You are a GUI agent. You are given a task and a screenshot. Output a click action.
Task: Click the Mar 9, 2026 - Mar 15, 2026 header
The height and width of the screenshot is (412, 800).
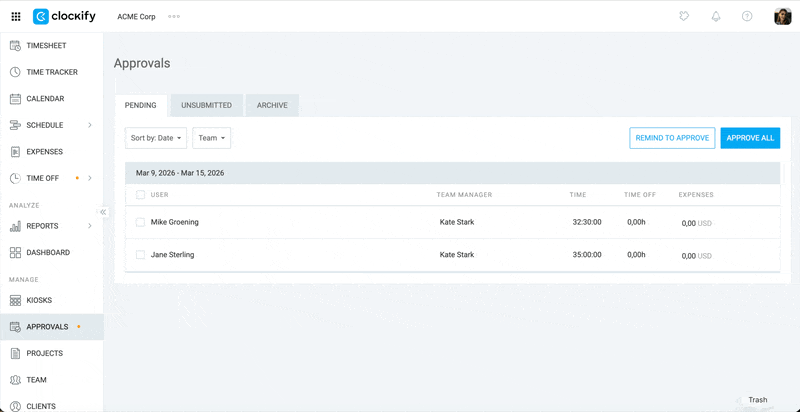point(453,173)
